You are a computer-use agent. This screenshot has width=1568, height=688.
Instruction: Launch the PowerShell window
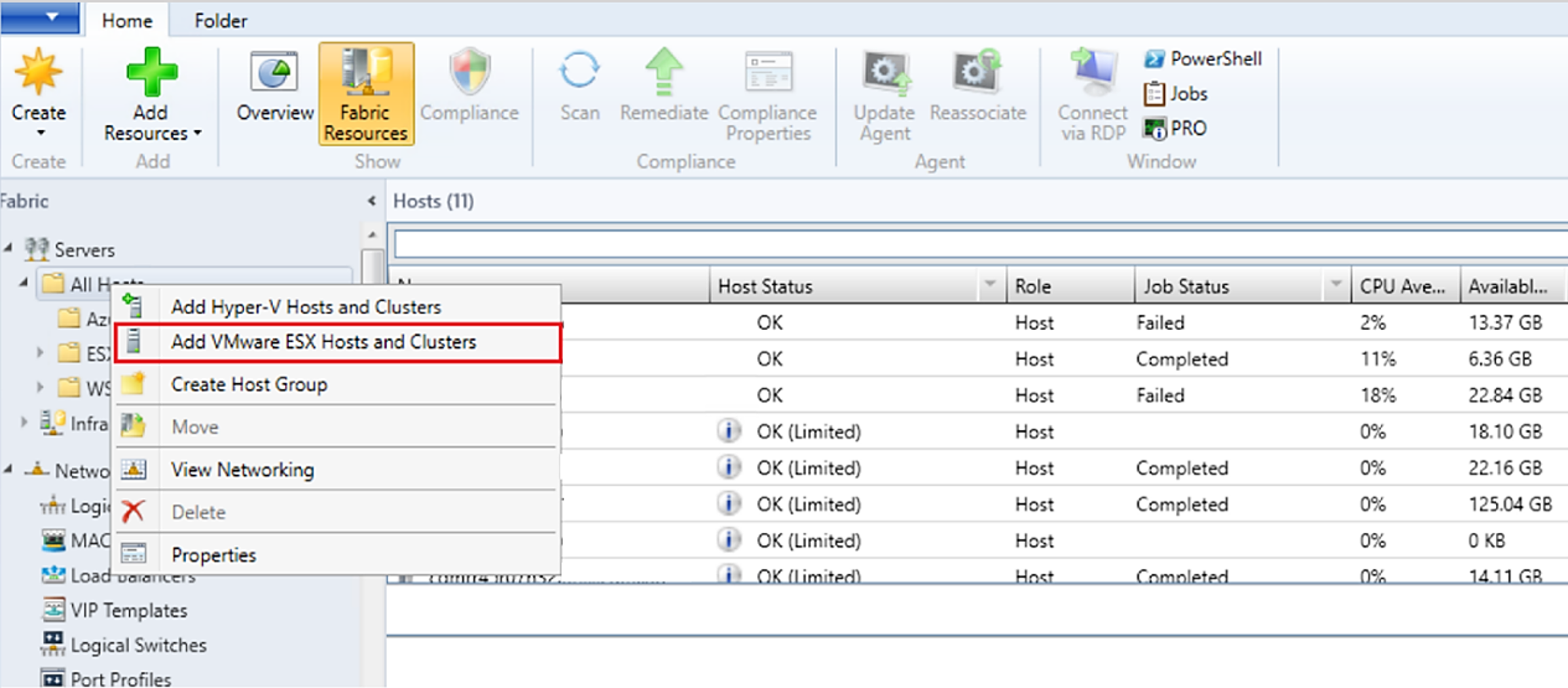pyautogui.click(x=1202, y=58)
